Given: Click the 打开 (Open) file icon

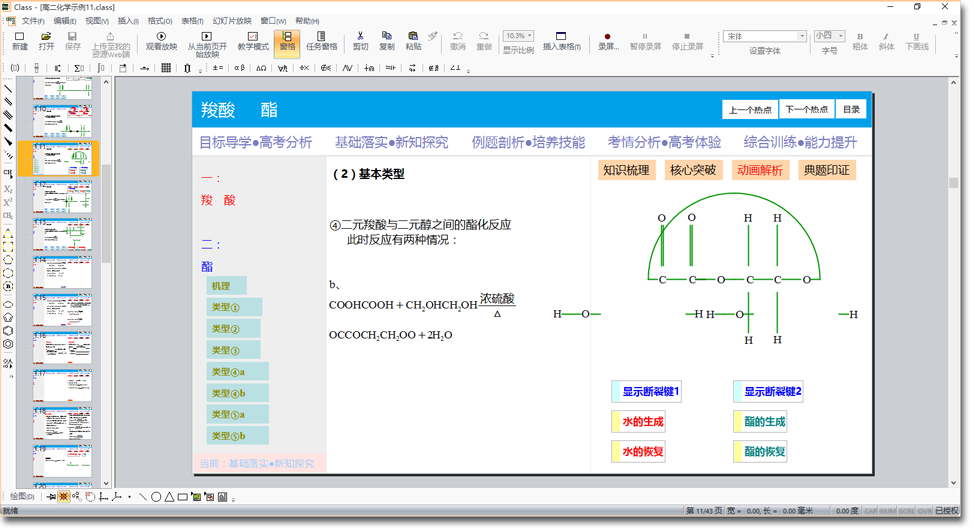Looking at the screenshot, I should [46, 40].
